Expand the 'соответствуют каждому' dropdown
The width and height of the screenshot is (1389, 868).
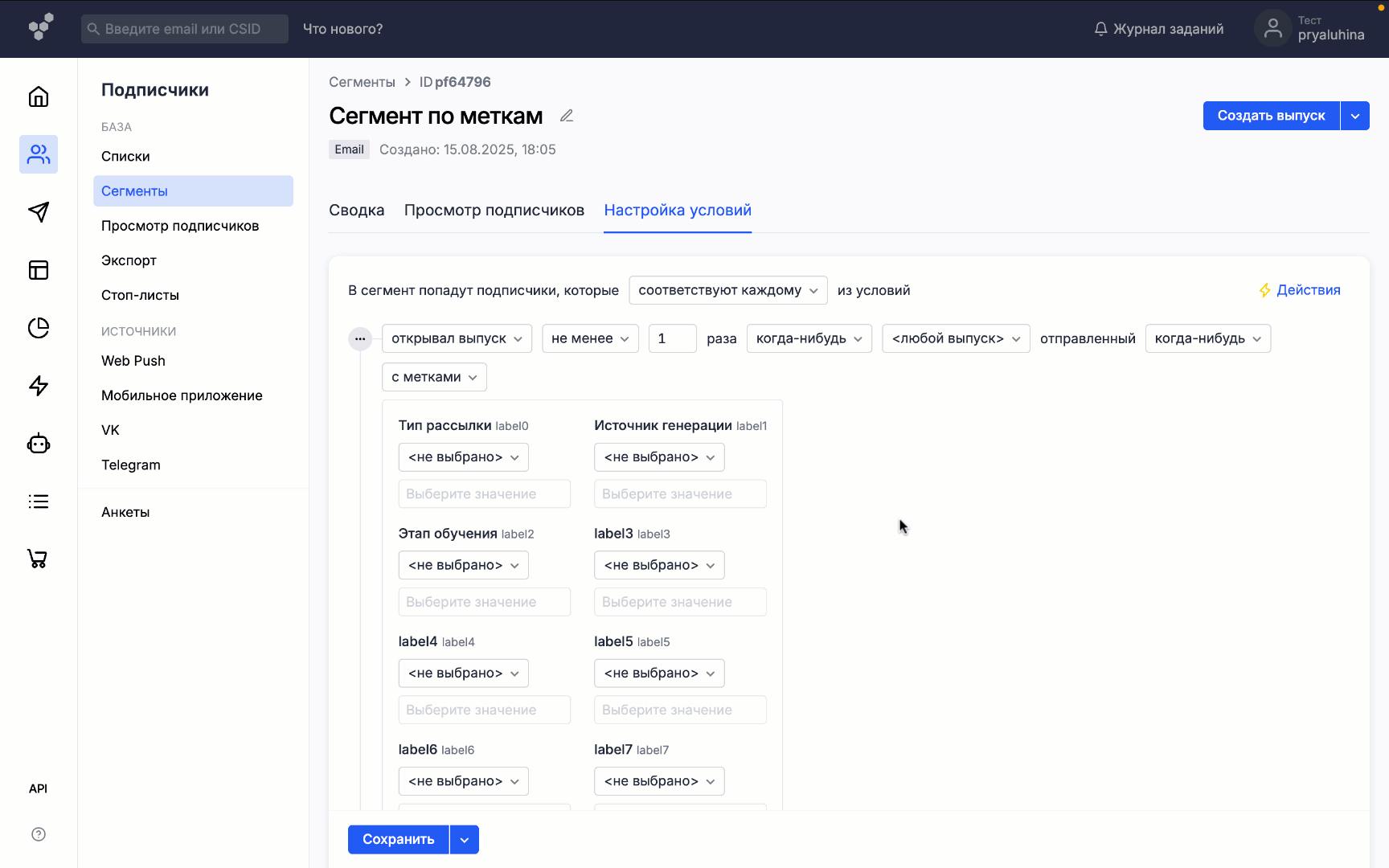[x=727, y=290]
